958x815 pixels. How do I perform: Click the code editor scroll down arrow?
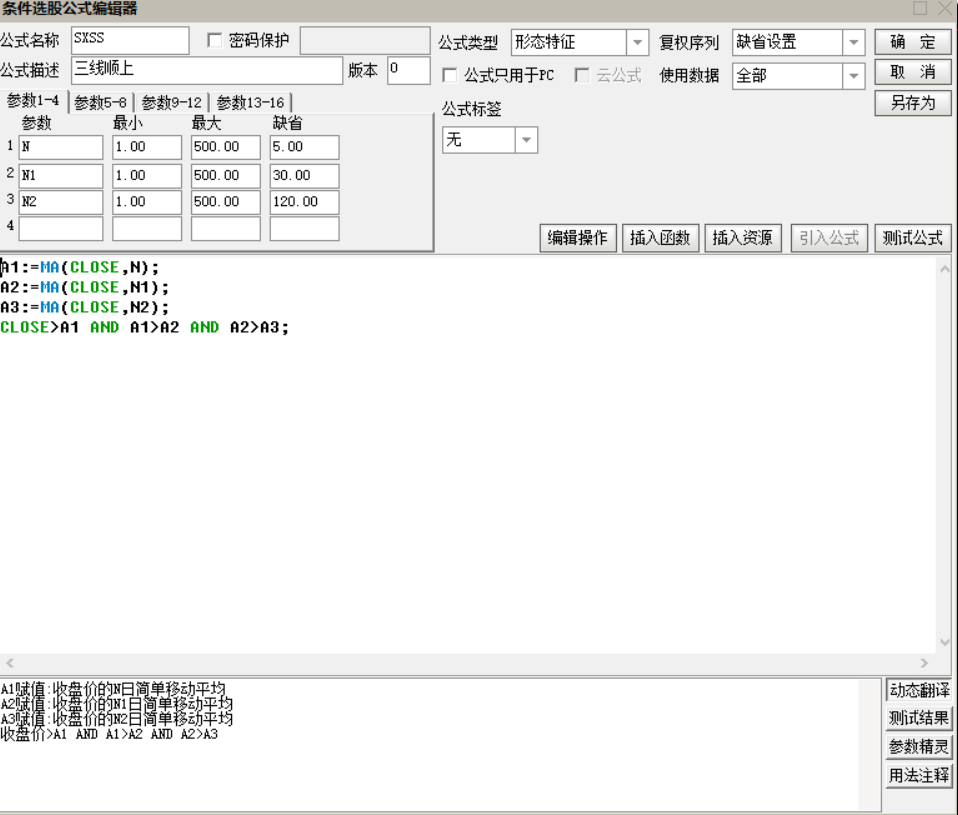coord(945,642)
